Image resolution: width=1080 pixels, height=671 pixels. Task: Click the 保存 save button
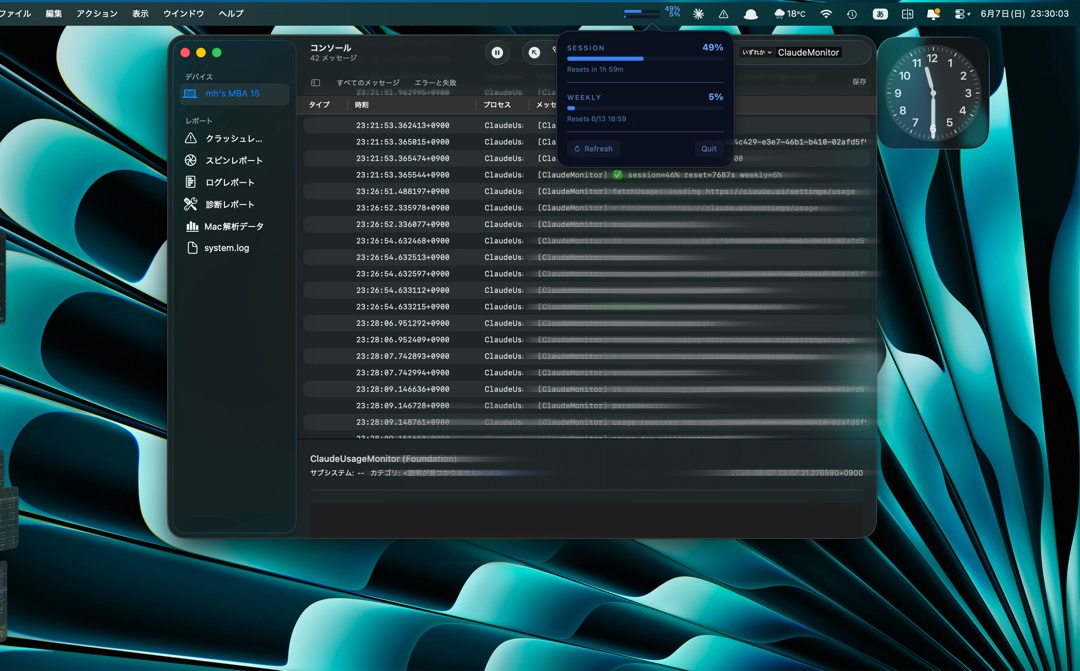859,82
